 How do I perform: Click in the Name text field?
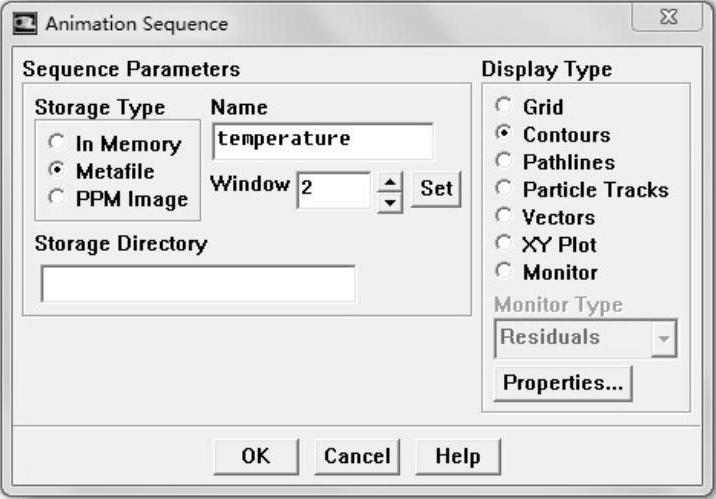coord(323,140)
